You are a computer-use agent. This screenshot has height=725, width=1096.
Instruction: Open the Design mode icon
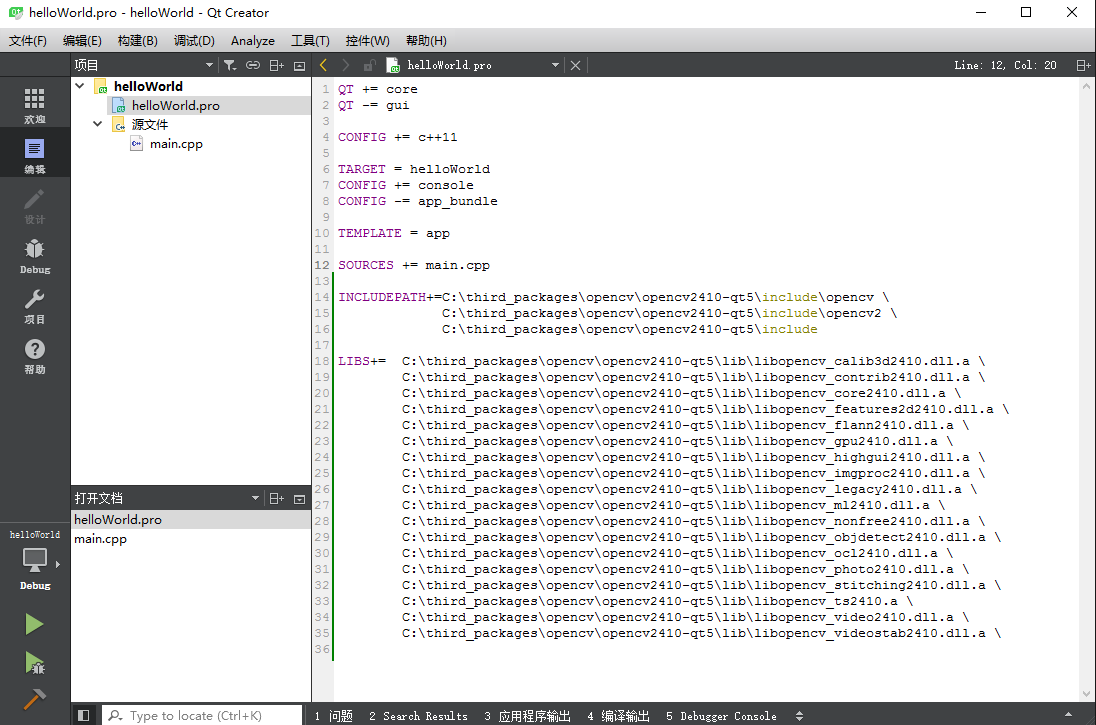34,205
